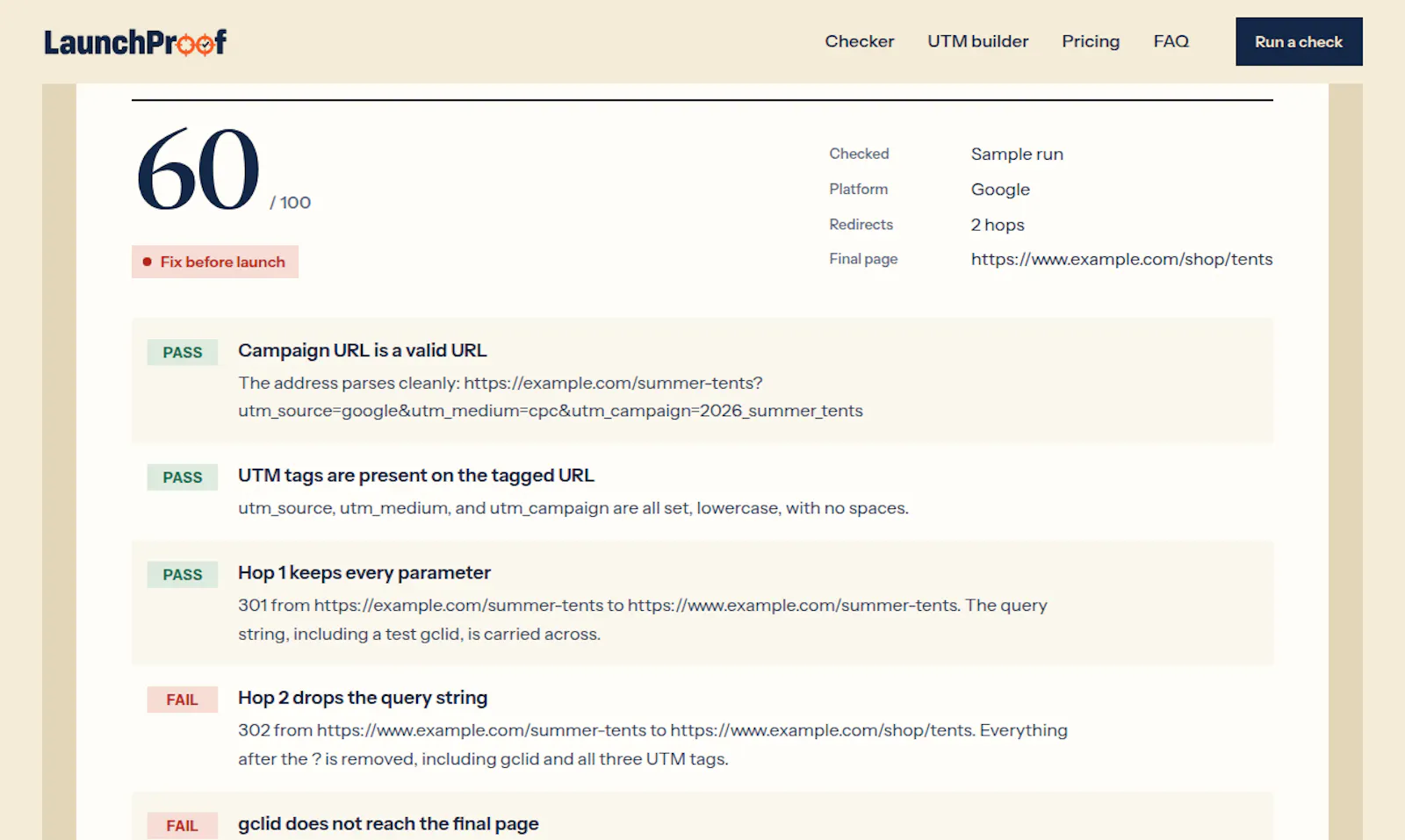Go to UTM builder page
The image size is (1405, 840).
tap(977, 41)
